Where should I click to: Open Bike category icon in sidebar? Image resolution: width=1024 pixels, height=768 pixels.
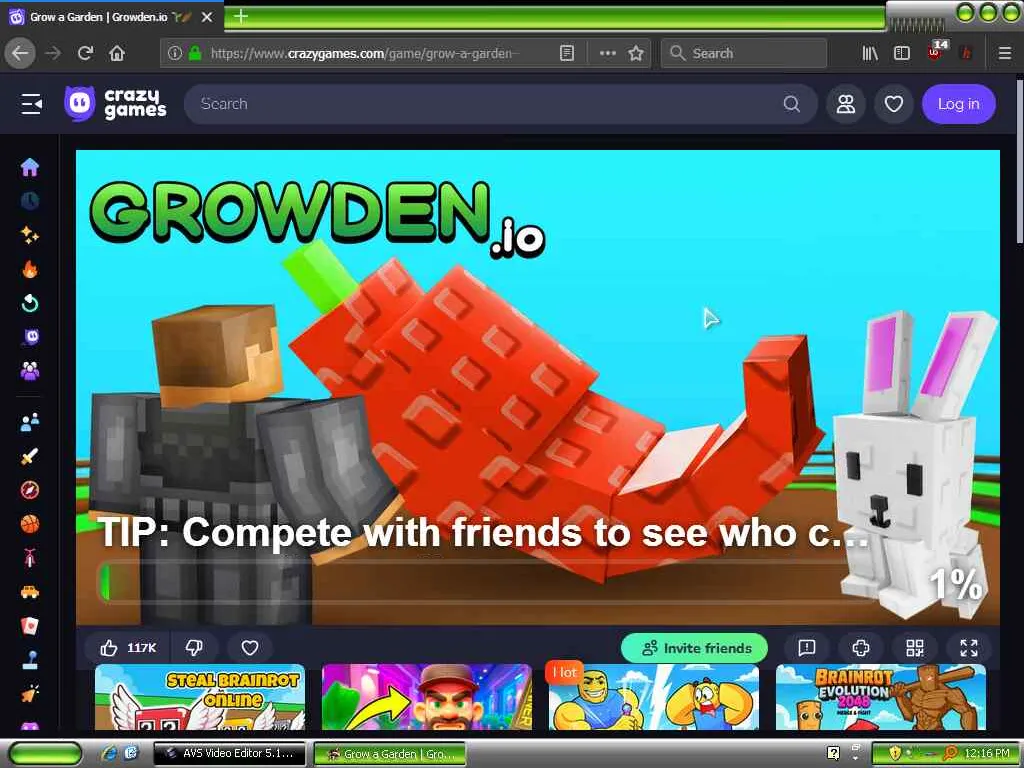tap(30, 558)
